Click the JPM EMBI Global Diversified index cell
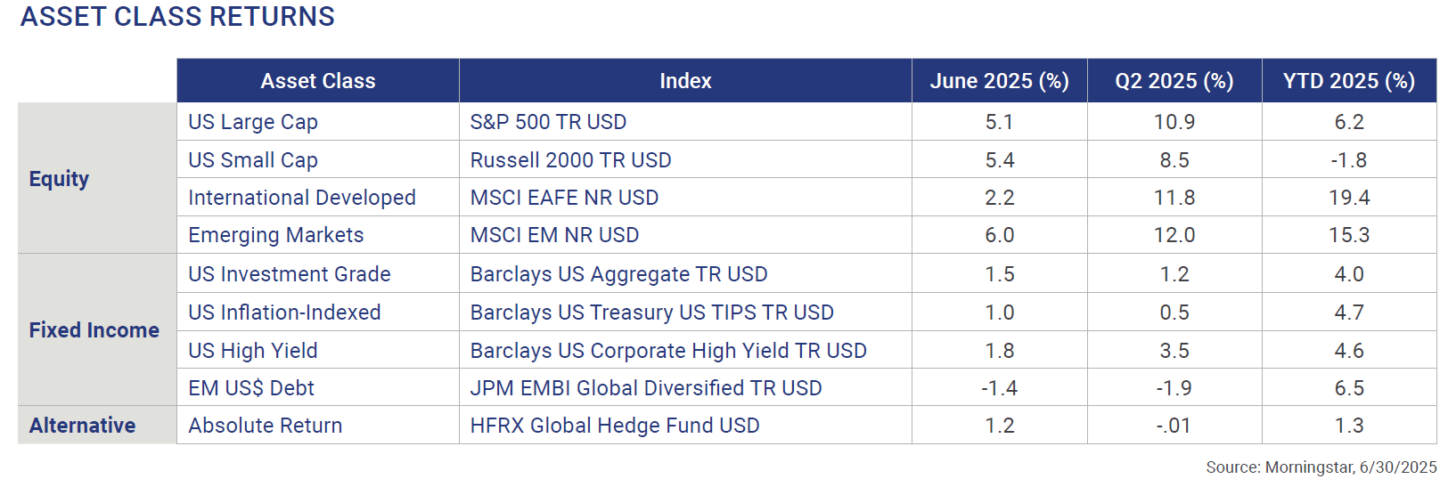 (x=645, y=388)
